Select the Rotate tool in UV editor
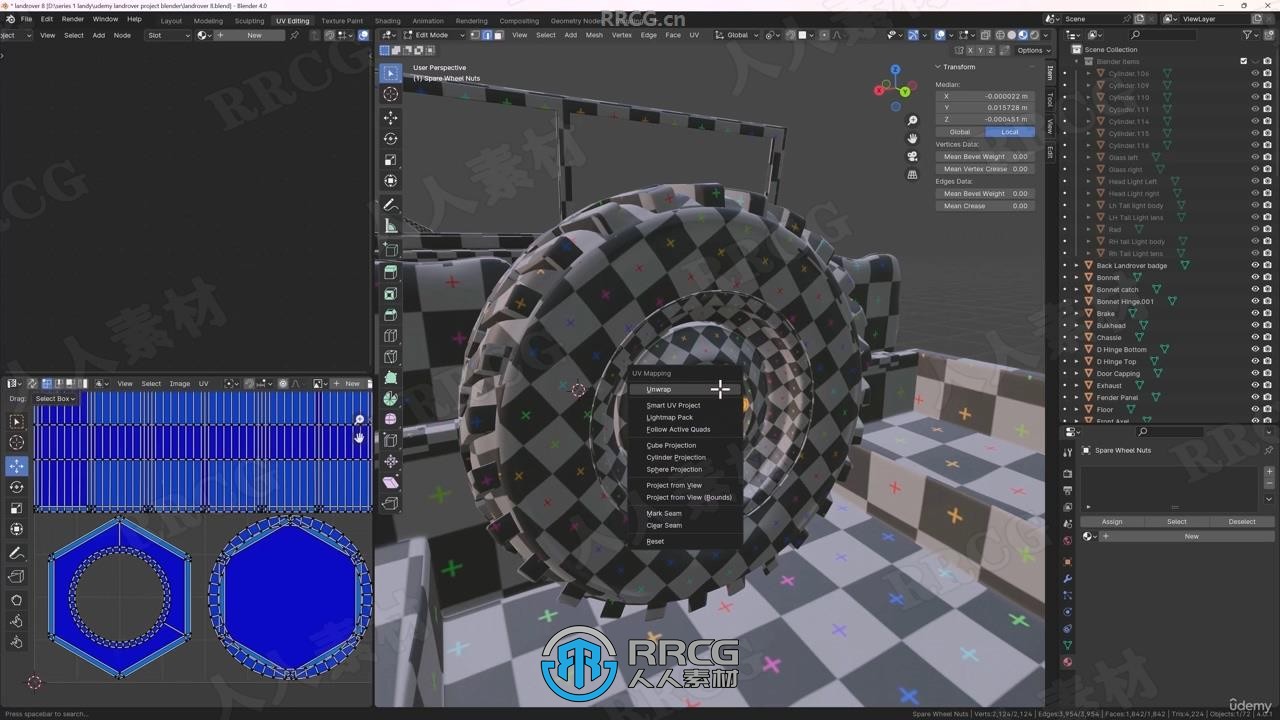1280x720 pixels. tap(16, 487)
